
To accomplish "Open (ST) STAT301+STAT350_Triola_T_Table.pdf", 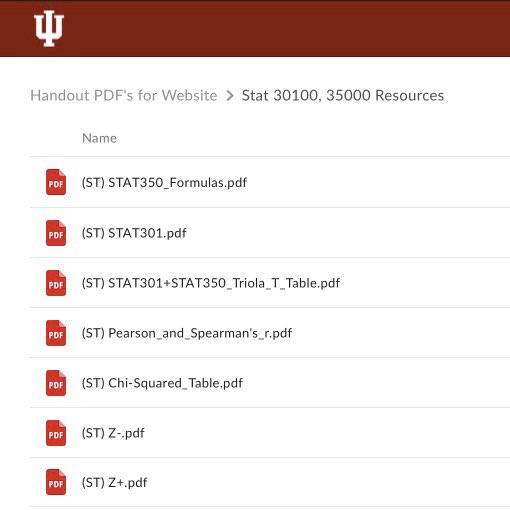I will click(211, 283).
